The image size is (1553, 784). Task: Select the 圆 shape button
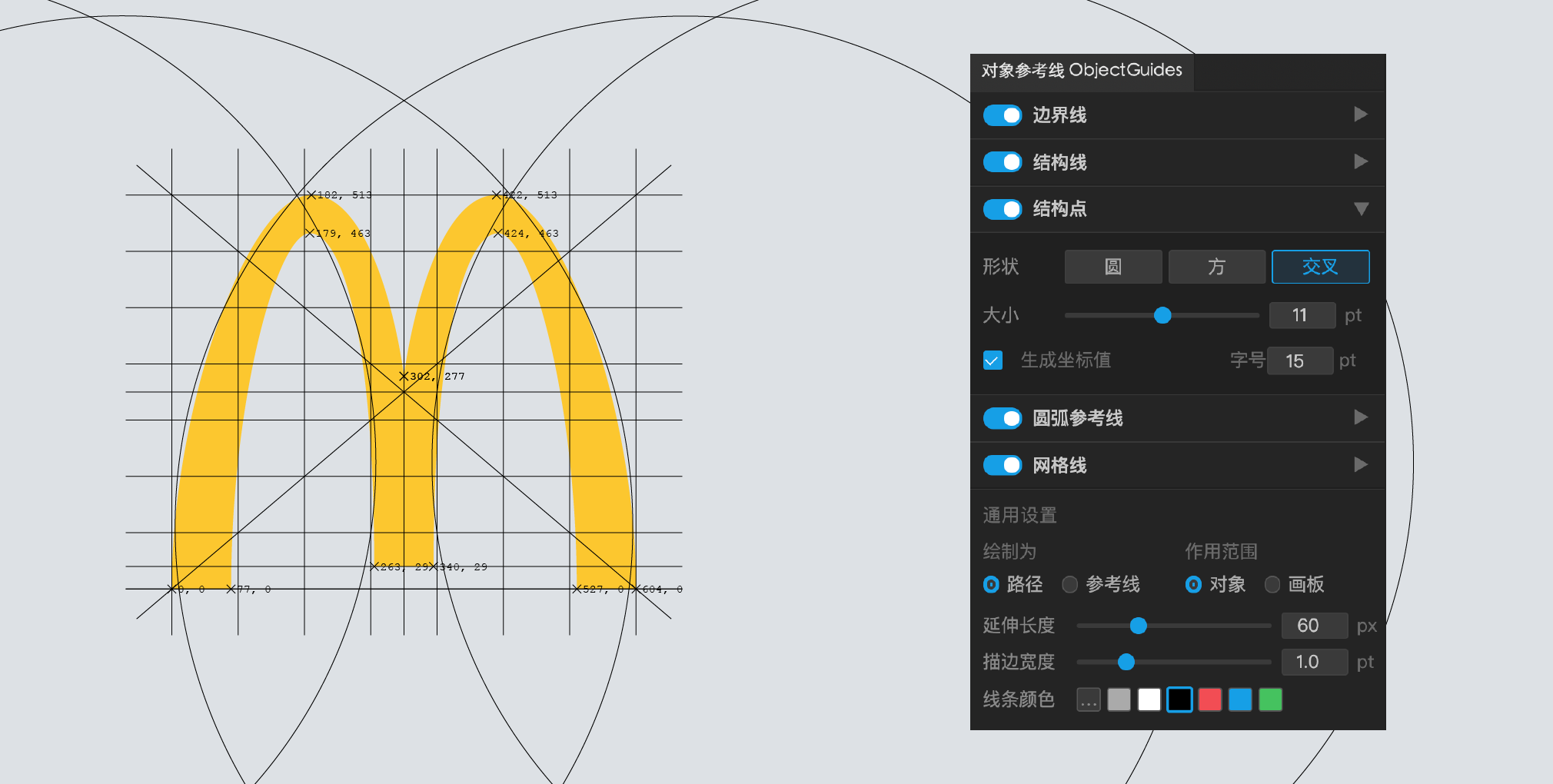[1113, 267]
